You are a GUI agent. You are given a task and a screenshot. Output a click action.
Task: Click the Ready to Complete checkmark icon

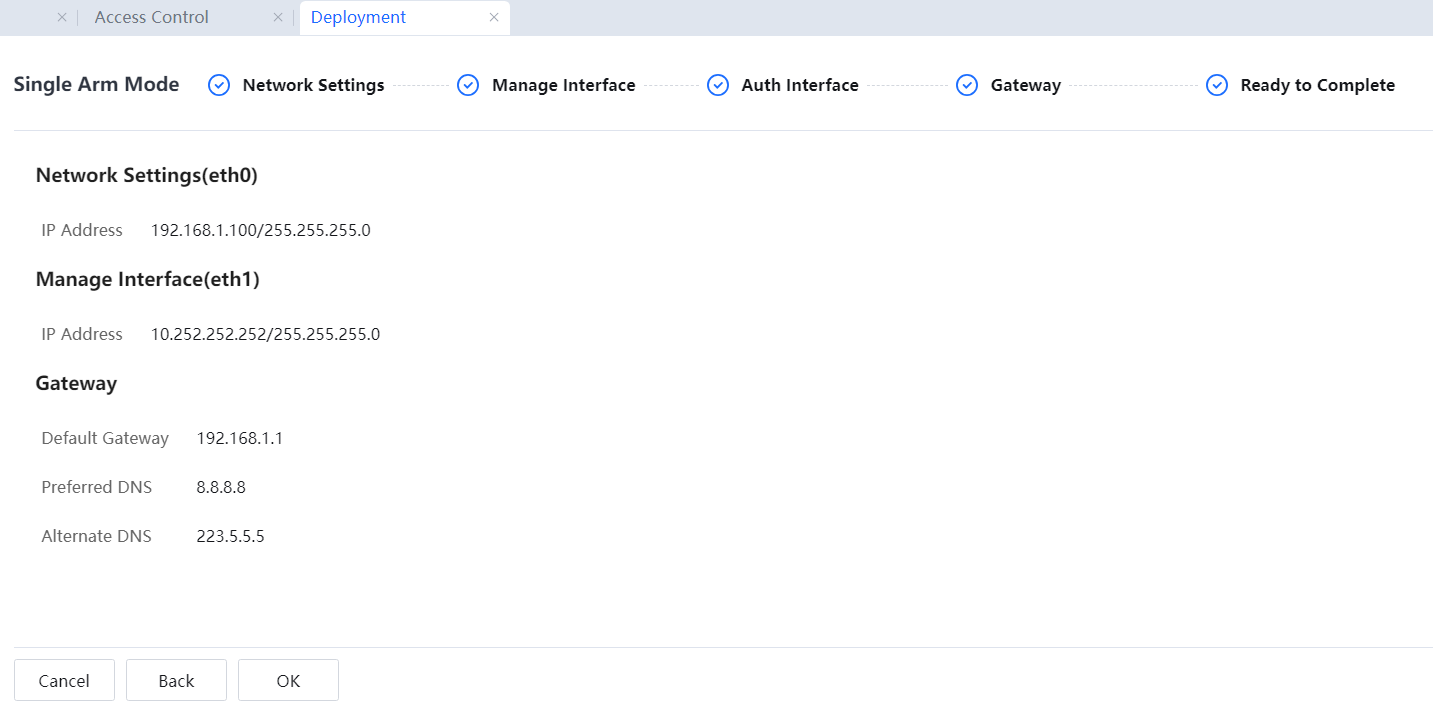[x=1217, y=86]
